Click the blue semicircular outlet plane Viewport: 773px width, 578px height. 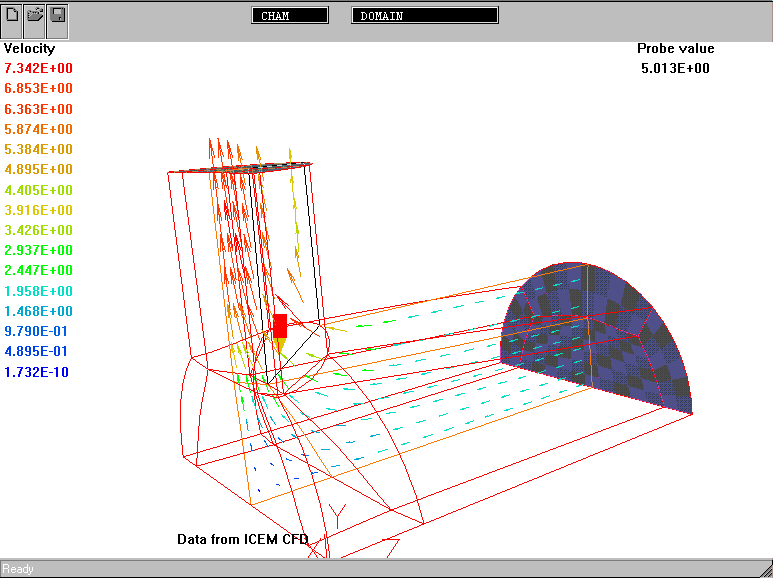600,335
